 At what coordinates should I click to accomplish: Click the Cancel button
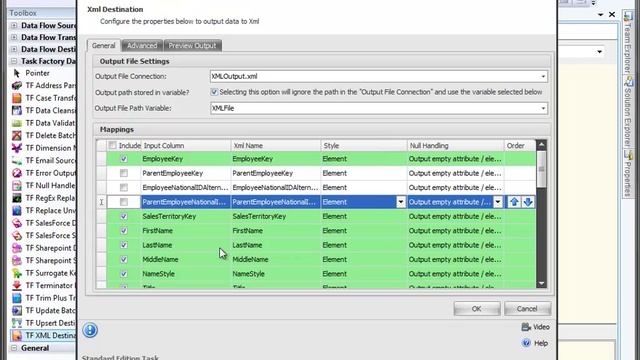point(527,309)
